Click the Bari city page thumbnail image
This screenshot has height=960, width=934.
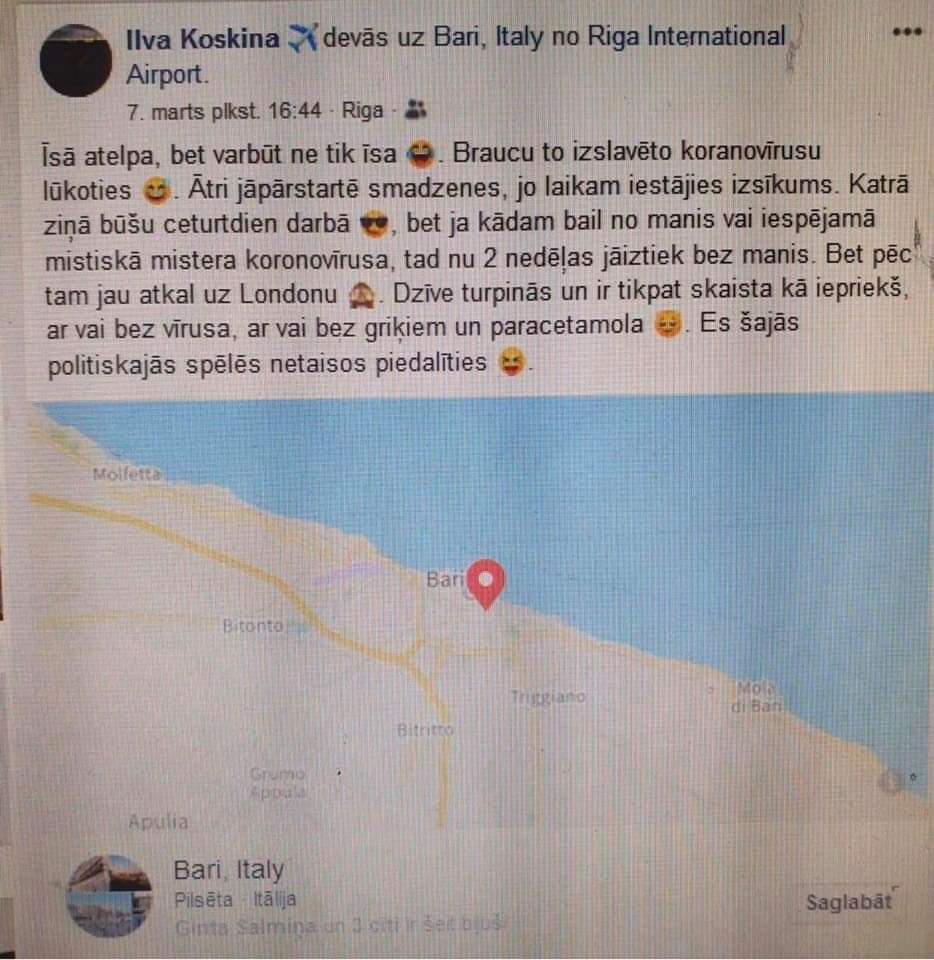point(110,896)
